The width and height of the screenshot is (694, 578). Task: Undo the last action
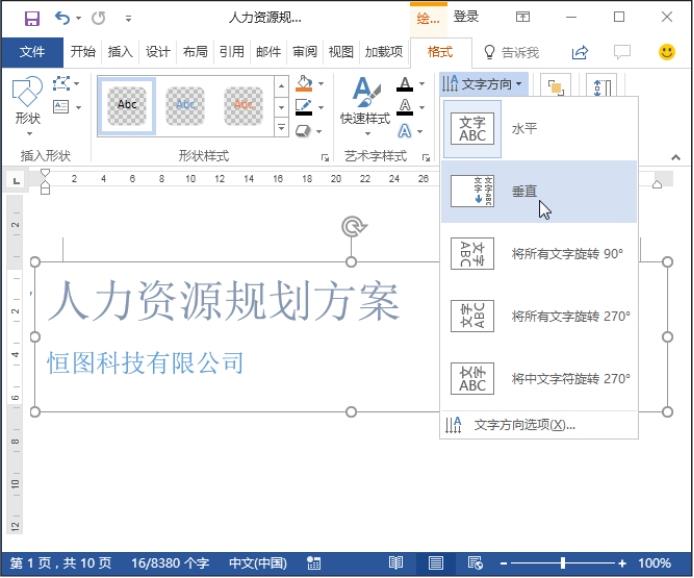[x=62, y=18]
